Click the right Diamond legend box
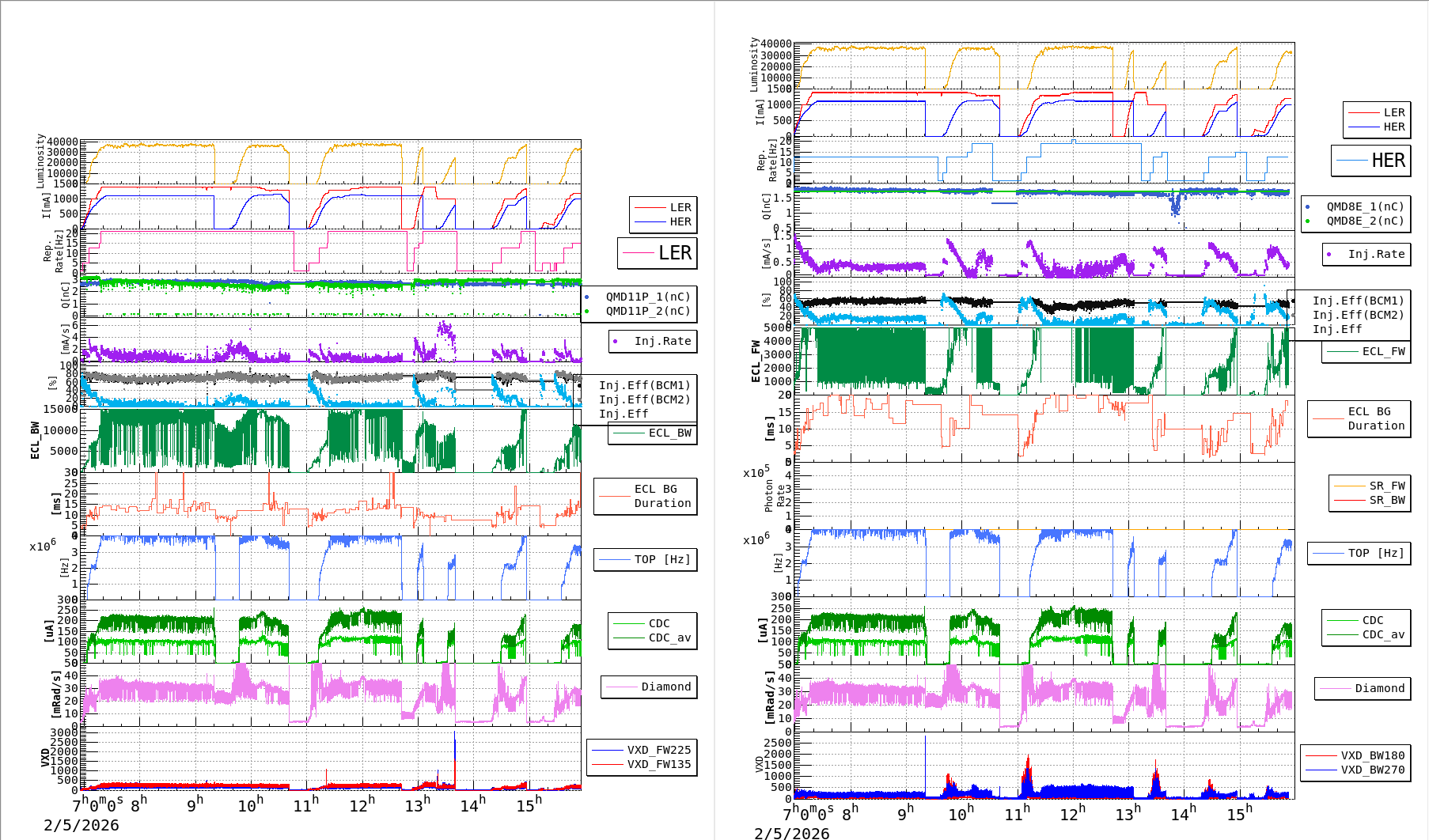This screenshot has width=1429, height=840. point(1363,688)
